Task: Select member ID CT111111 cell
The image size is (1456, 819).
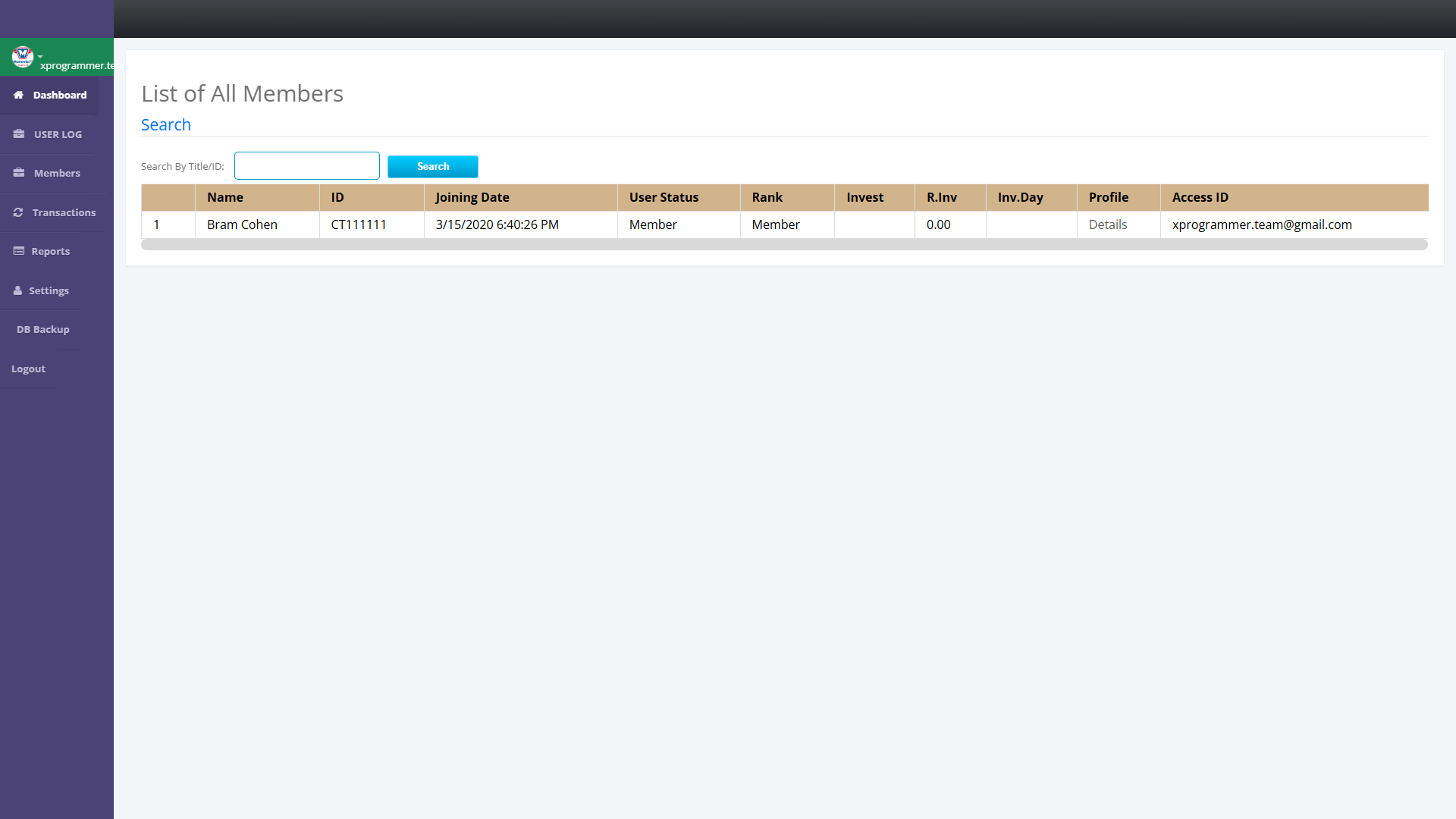Action: pos(358,224)
